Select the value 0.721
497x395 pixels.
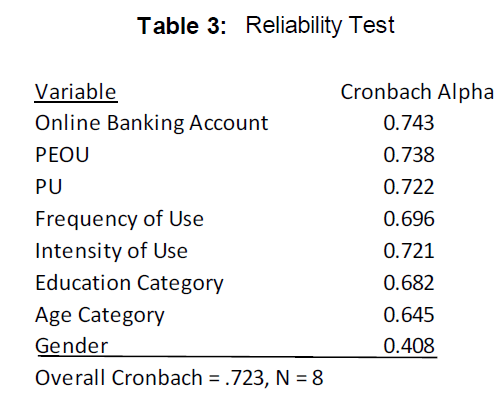(409, 251)
